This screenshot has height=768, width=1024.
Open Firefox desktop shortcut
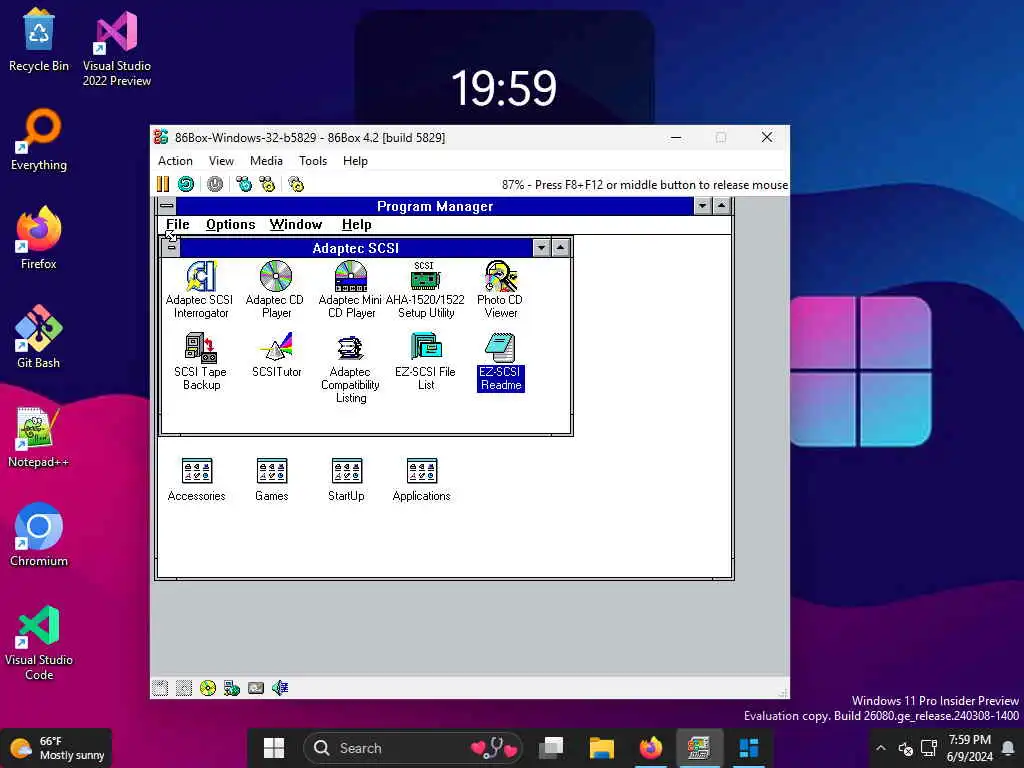39,238
